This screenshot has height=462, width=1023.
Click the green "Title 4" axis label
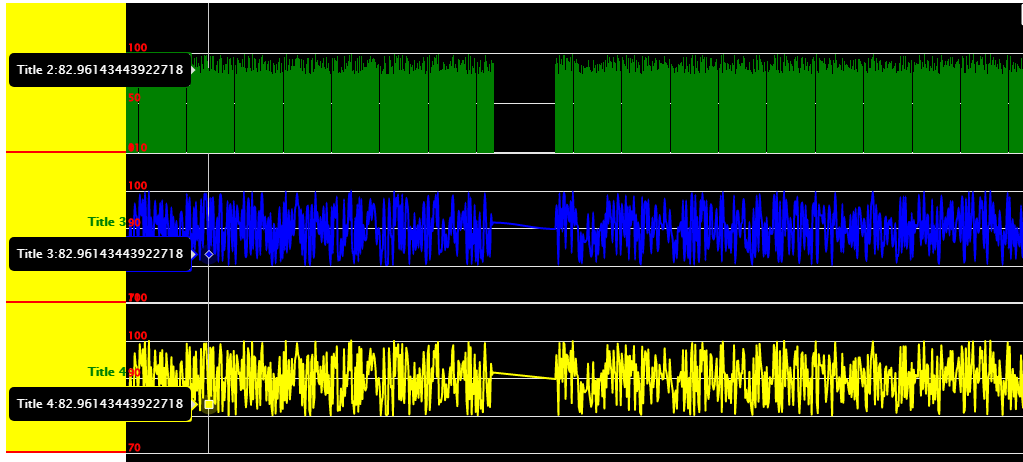coord(106,372)
